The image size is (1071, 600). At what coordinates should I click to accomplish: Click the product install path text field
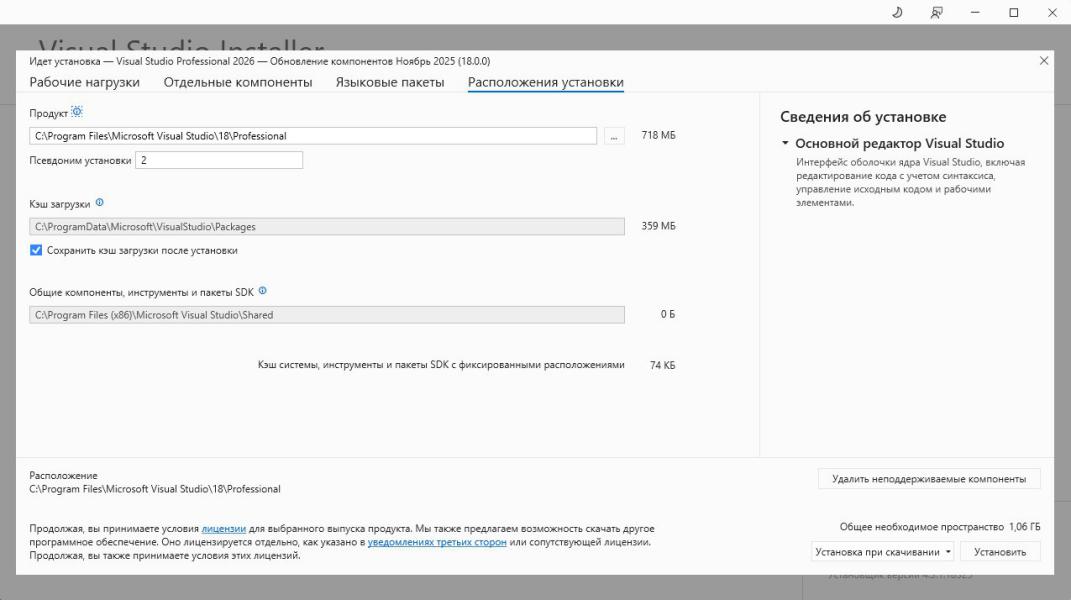(313, 136)
